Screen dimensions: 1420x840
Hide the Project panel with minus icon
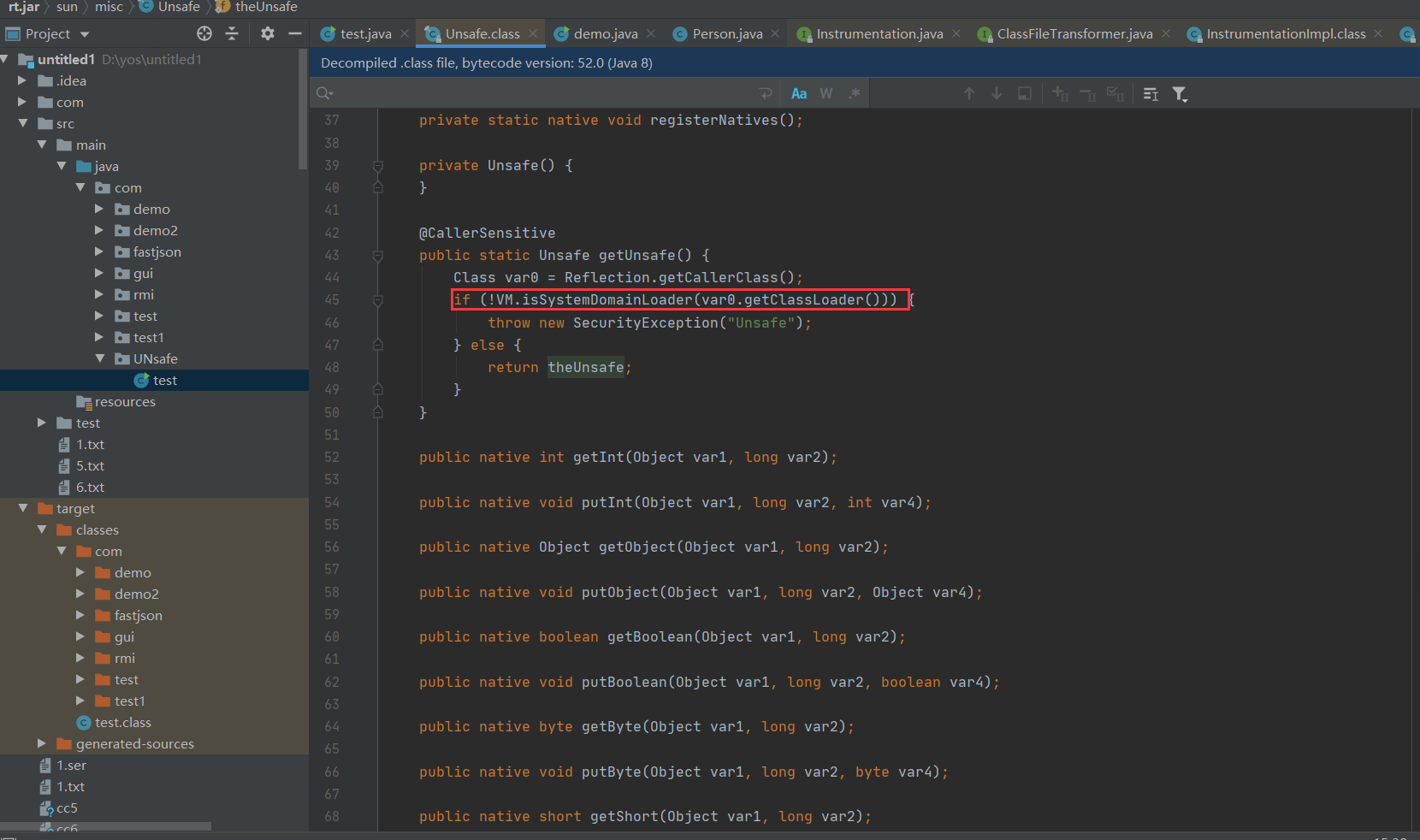point(295,33)
